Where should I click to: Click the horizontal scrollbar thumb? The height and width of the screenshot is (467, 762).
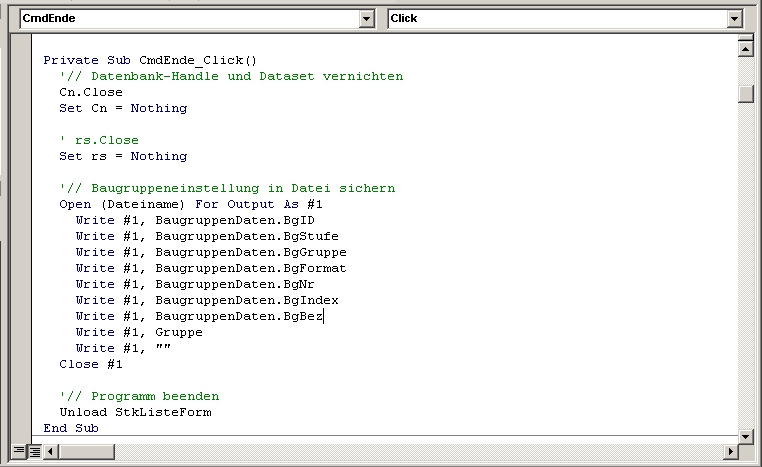point(87,451)
